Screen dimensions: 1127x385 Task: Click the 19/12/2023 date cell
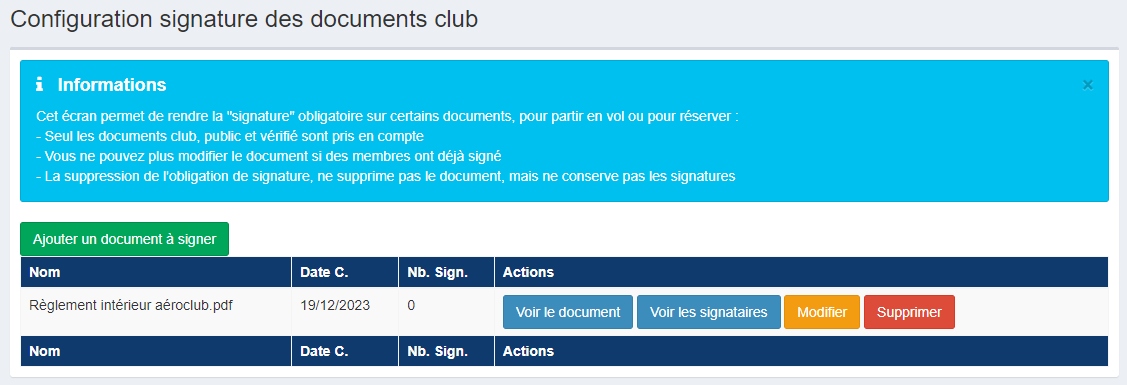pos(345,312)
